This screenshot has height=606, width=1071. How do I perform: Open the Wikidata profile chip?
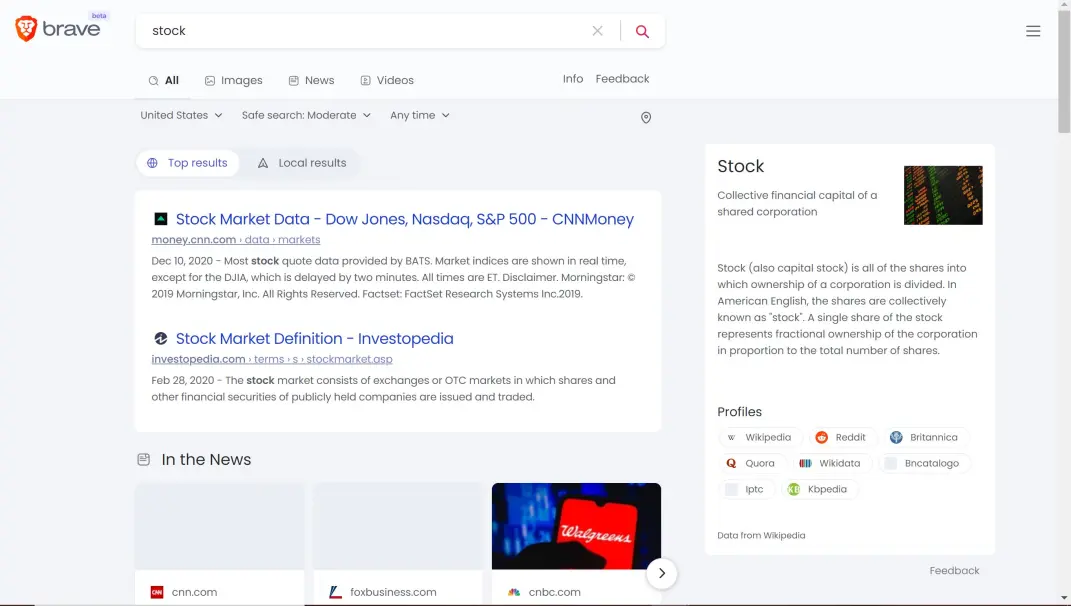(831, 463)
